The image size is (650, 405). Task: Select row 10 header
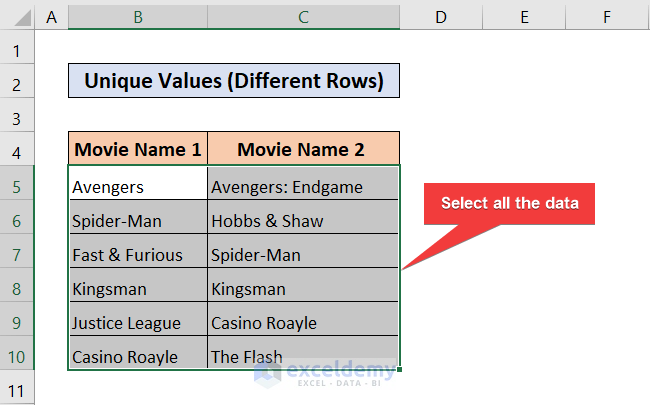coord(17,356)
